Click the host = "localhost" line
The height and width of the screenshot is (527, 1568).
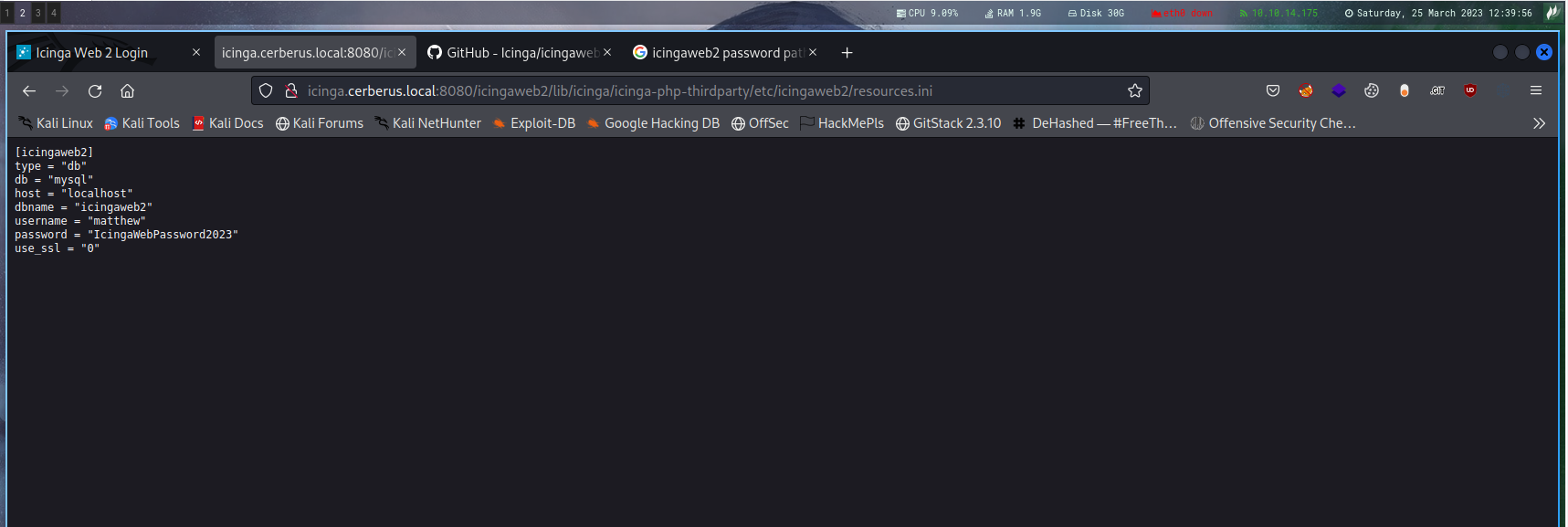point(74,194)
